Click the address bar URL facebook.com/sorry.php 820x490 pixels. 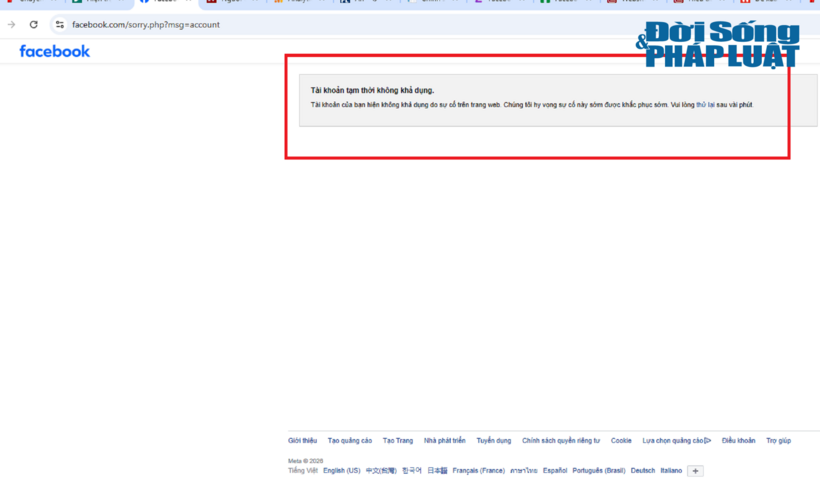pyautogui.click(x=146, y=25)
